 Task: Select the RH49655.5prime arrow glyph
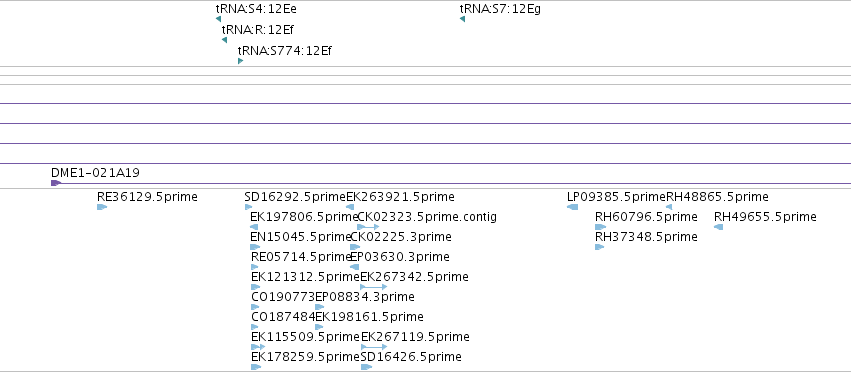719,227
